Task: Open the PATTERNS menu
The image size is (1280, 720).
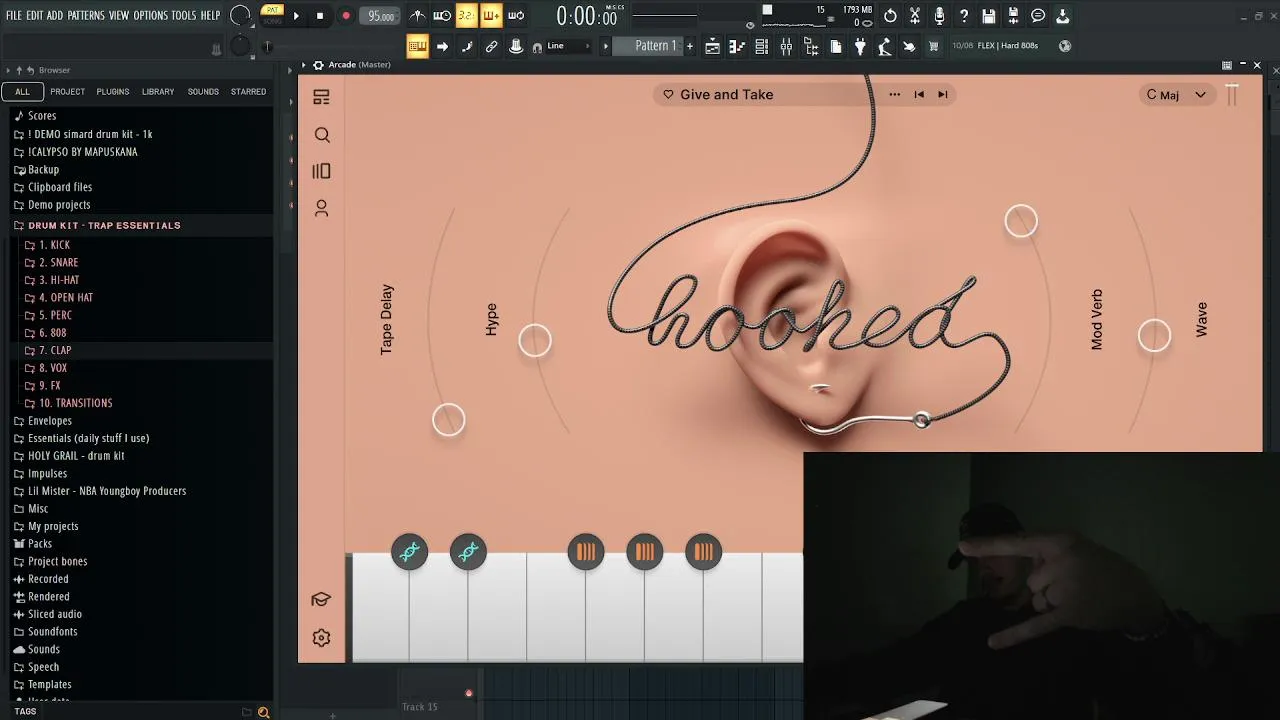Action: pos(86,16)
